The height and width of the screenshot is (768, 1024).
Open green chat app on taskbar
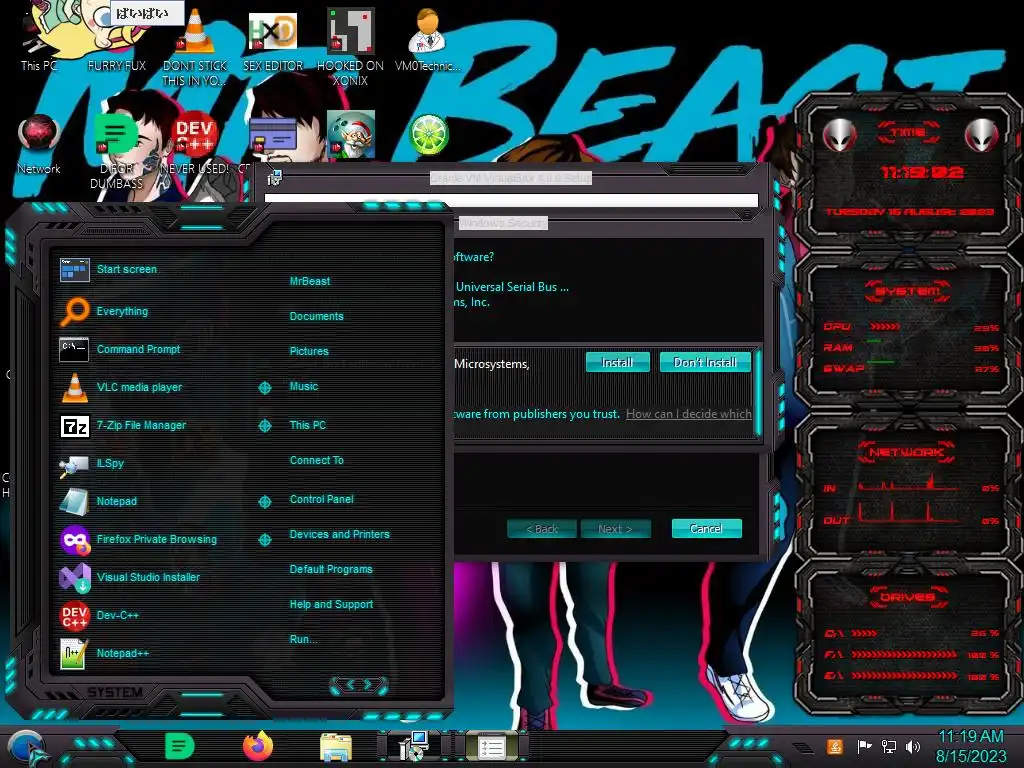click(x=180, y=746)
